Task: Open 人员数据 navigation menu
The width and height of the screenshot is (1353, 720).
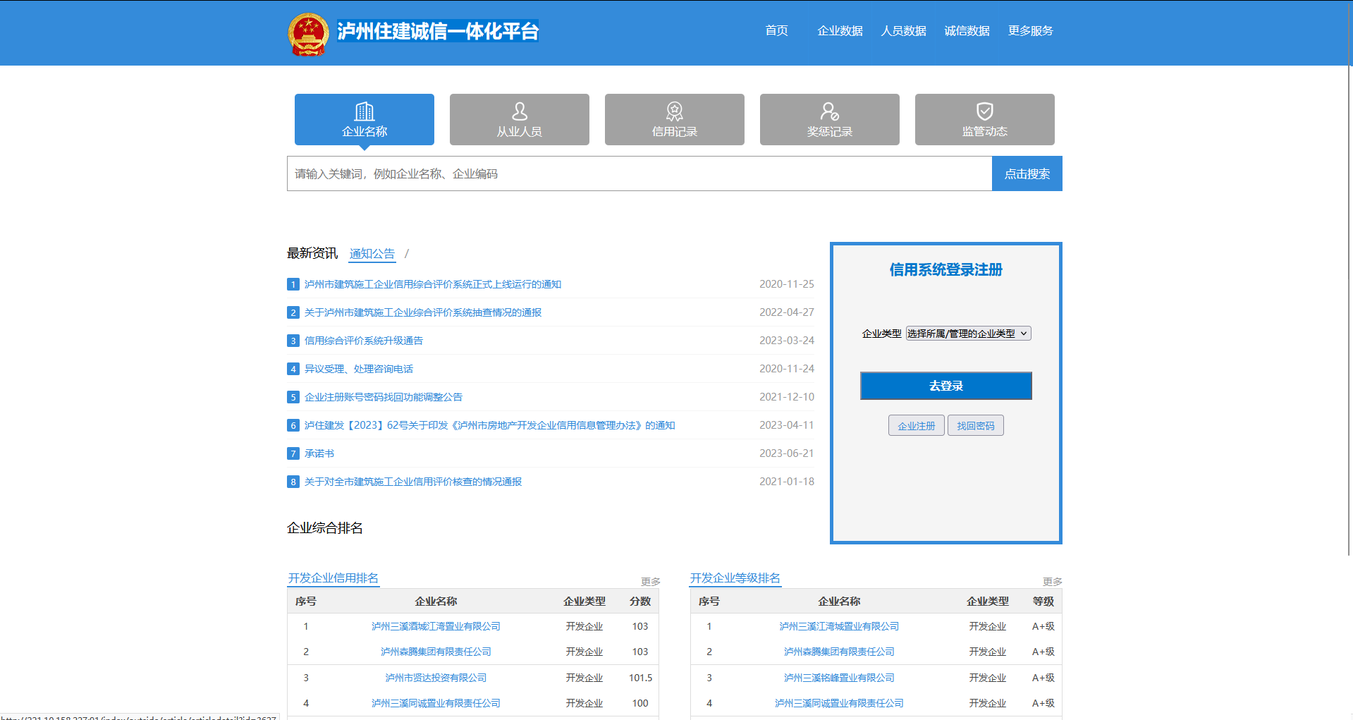Action: click(903, 31)
